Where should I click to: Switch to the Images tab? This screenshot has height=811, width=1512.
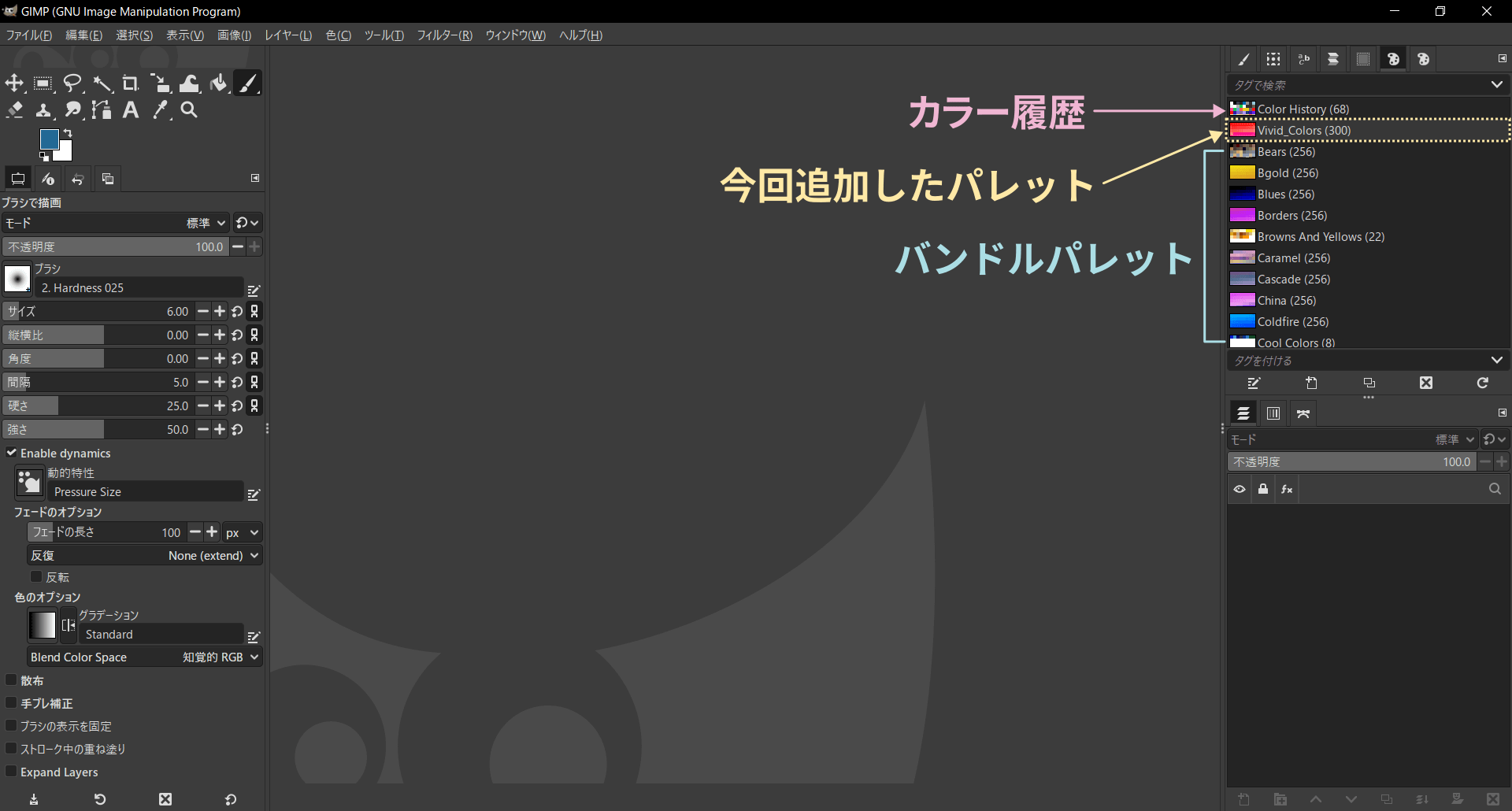click(108, 179)
